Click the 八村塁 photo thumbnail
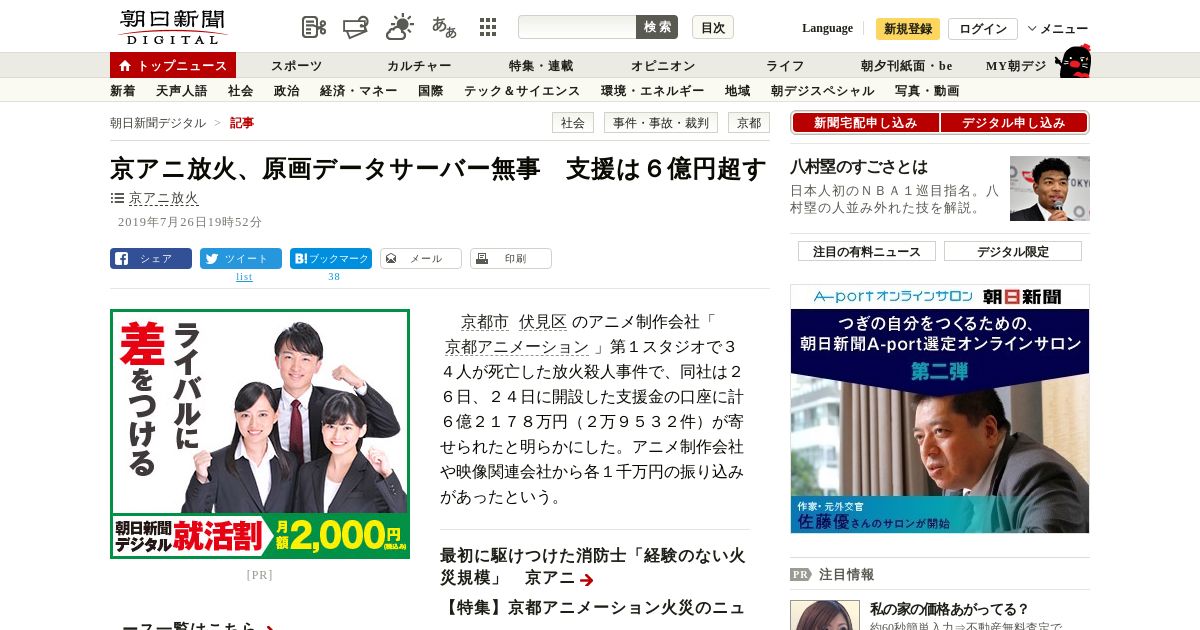Image resolution: width=1200 pixels, height=630 pixels. tap(1050, 188)
